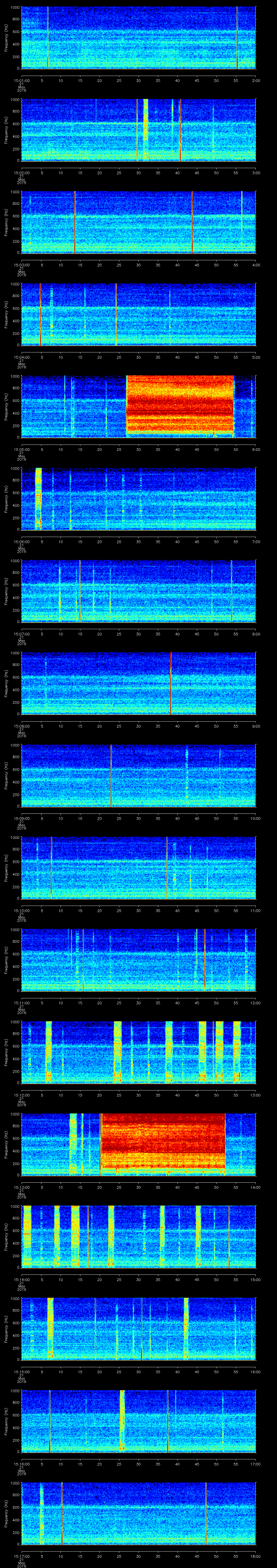Select the spectrogram panel starting at 15:06:00

139,499
